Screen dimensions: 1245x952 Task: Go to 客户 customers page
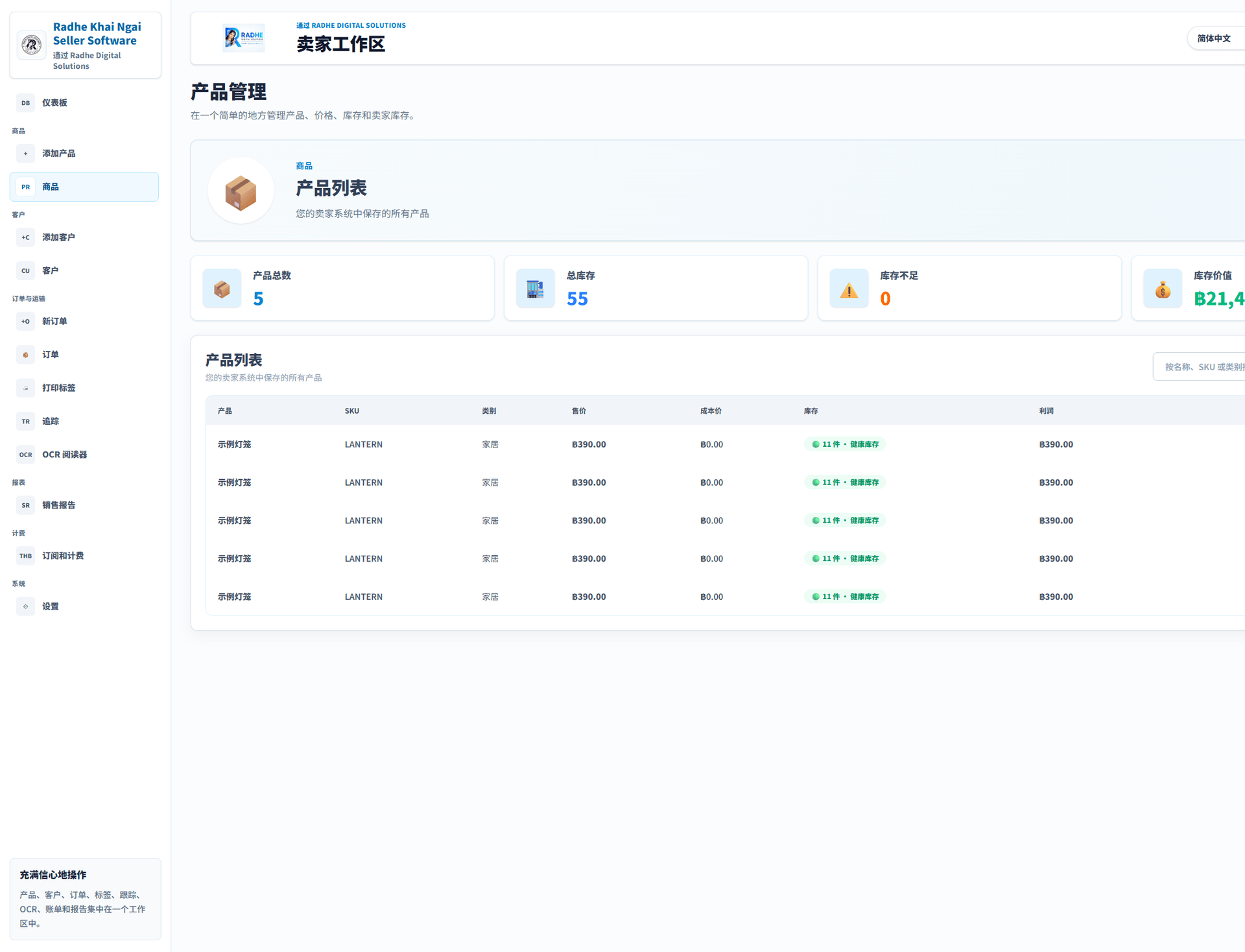coord(84,270)
